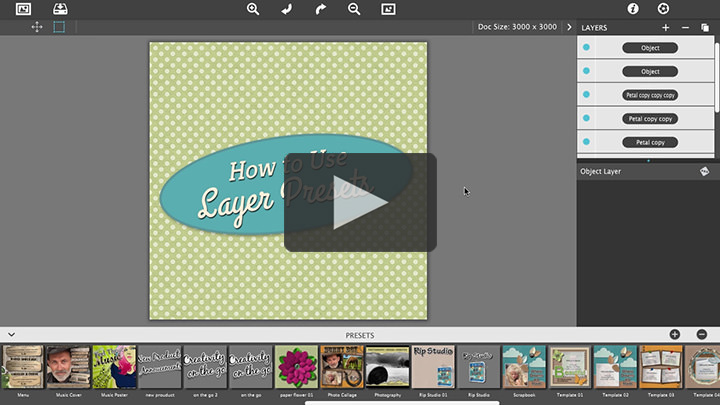Collapse the Presets panel chevron
This screenshot has height=405, width=720.
coord(11,334)
